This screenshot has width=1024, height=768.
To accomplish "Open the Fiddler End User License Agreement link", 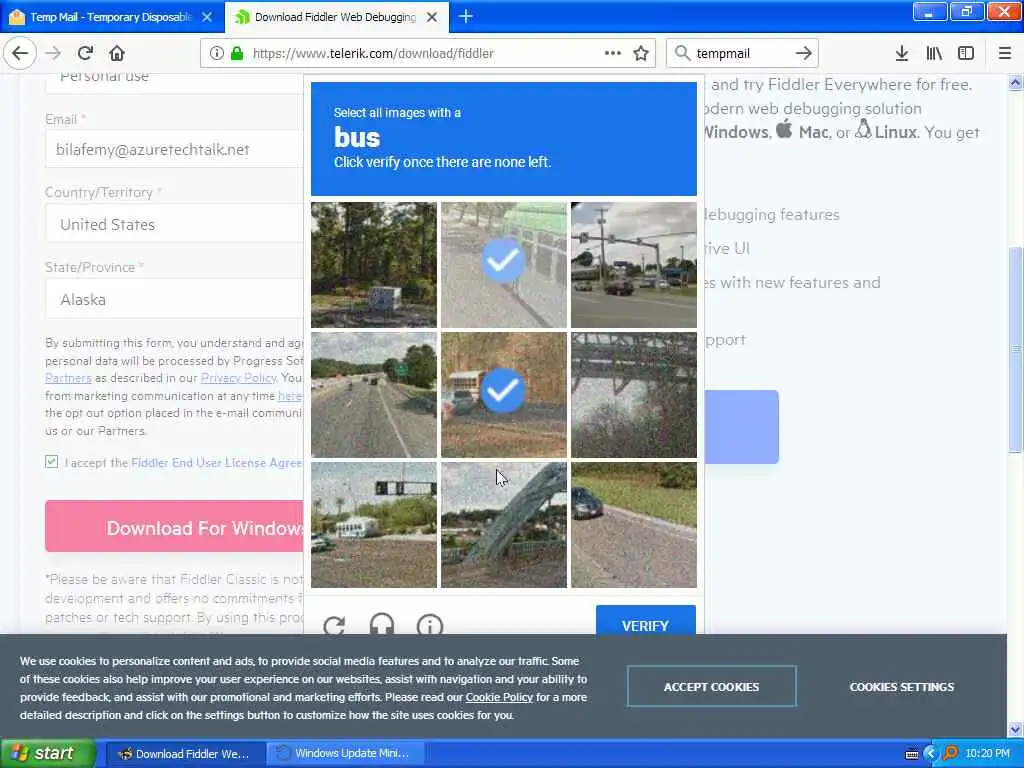I will point(217,462).
